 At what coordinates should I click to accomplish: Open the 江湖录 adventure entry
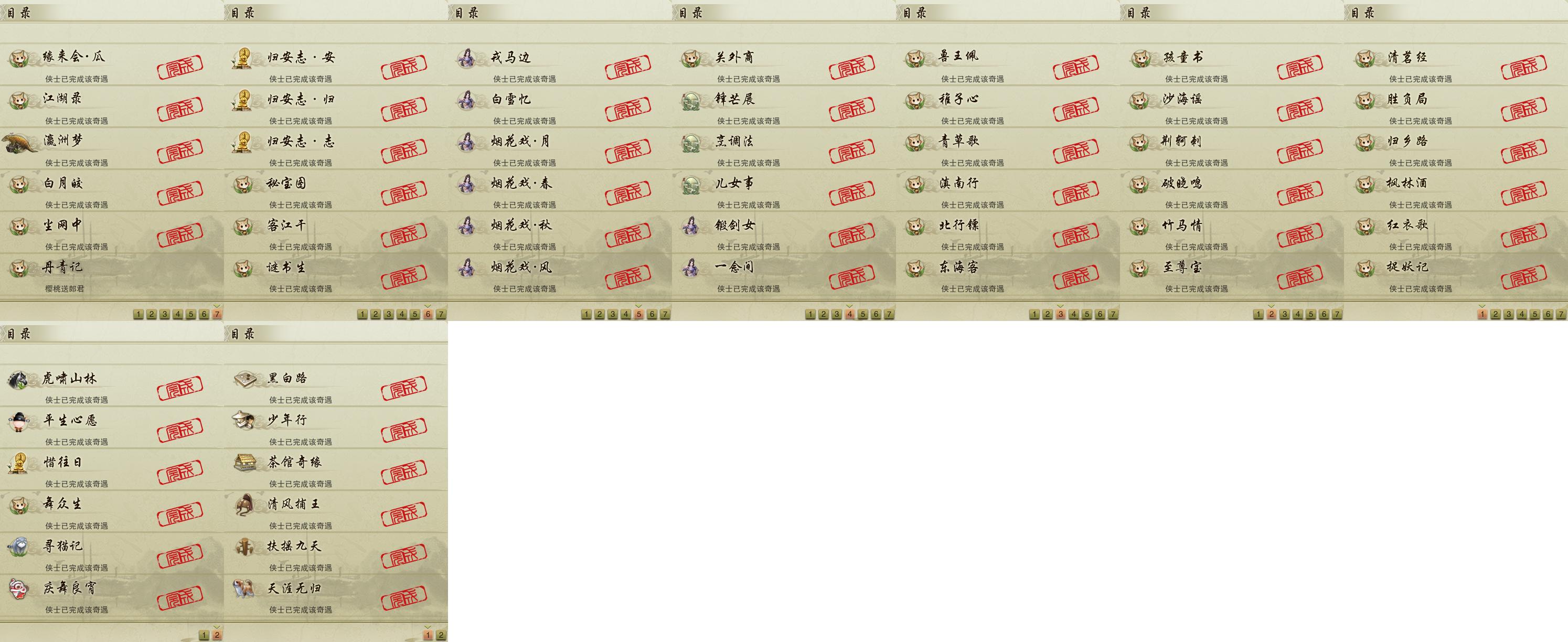point(112,107)
